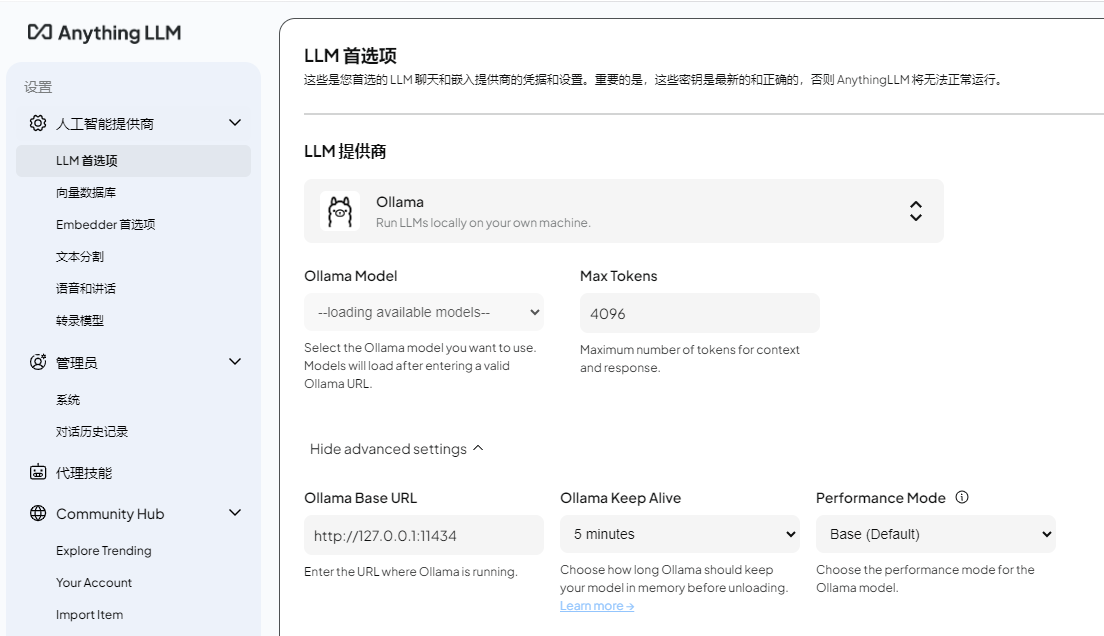Click the user icon beside 管理员
The height and width of the screenshot is (636, 1104).
(x=38, y=362)
